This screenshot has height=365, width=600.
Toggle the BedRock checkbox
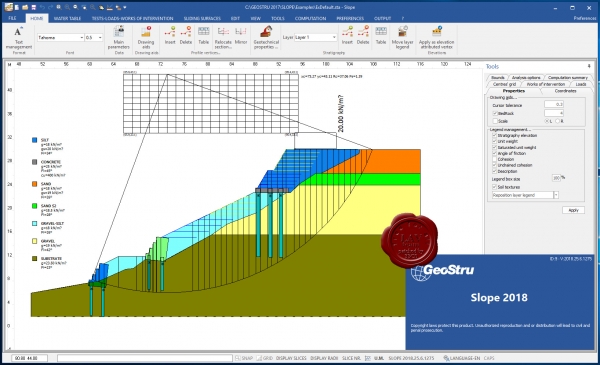[495, 113]
